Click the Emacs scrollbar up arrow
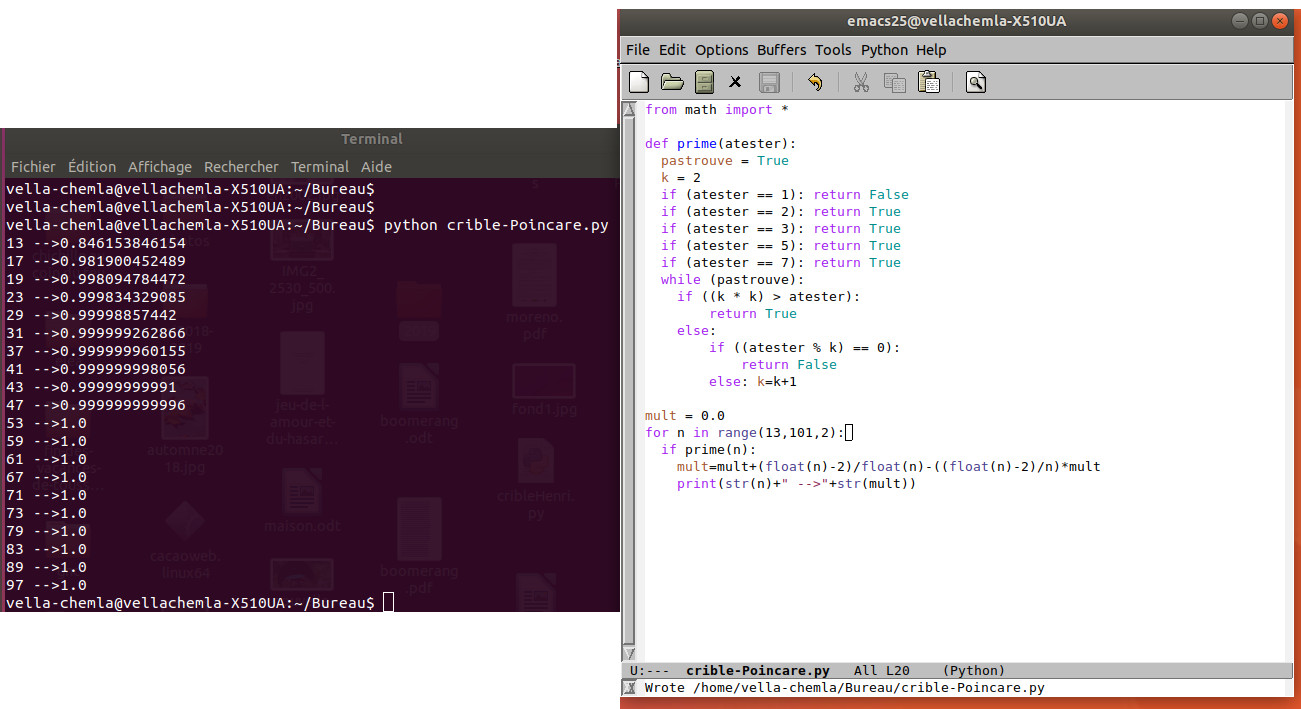Viewport: 1301px width, 709px height. pyautogui.click(x=629, y=109)
